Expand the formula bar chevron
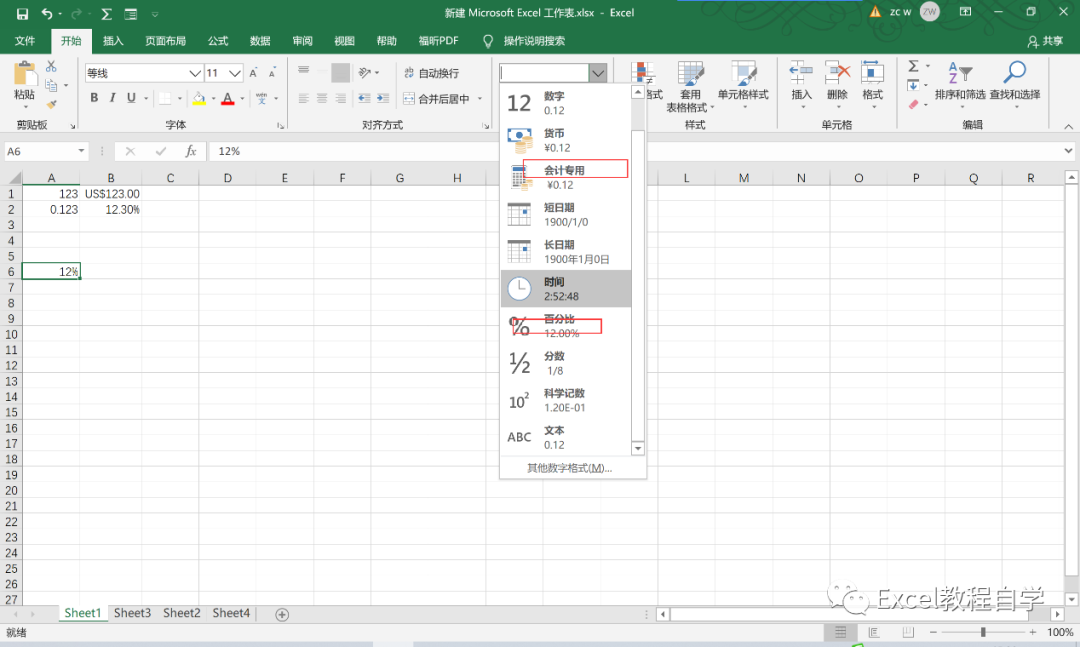1080x647 pixels. click(x=1068, y=151)
